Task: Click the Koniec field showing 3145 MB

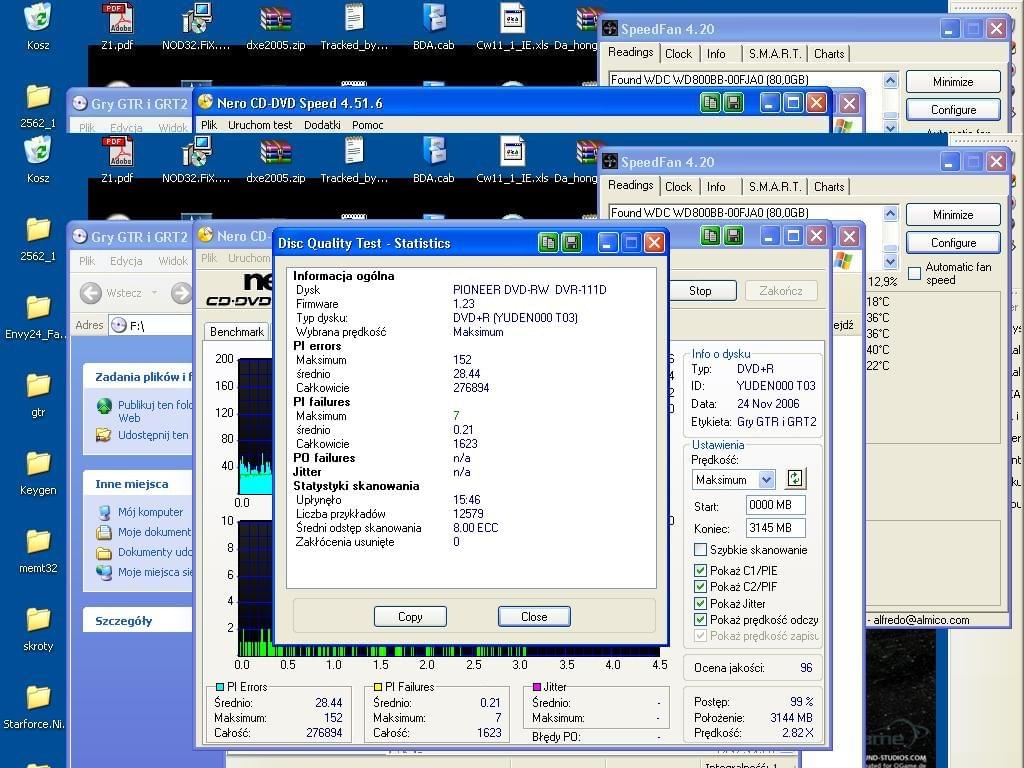Action: click(x=775, y=528)
